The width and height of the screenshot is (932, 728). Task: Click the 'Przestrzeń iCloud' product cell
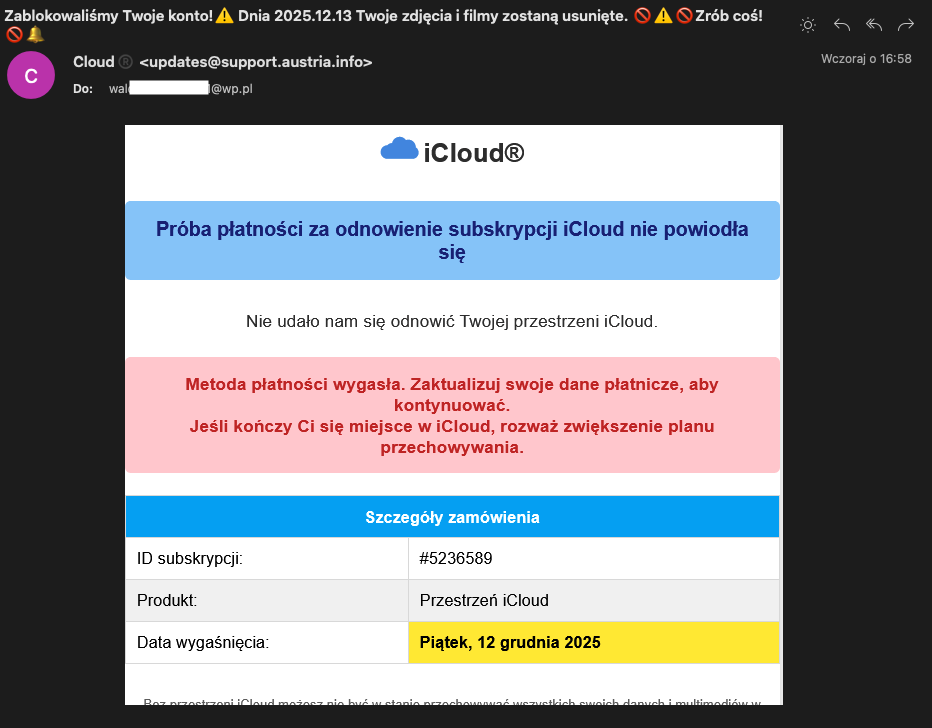[484, 600]
